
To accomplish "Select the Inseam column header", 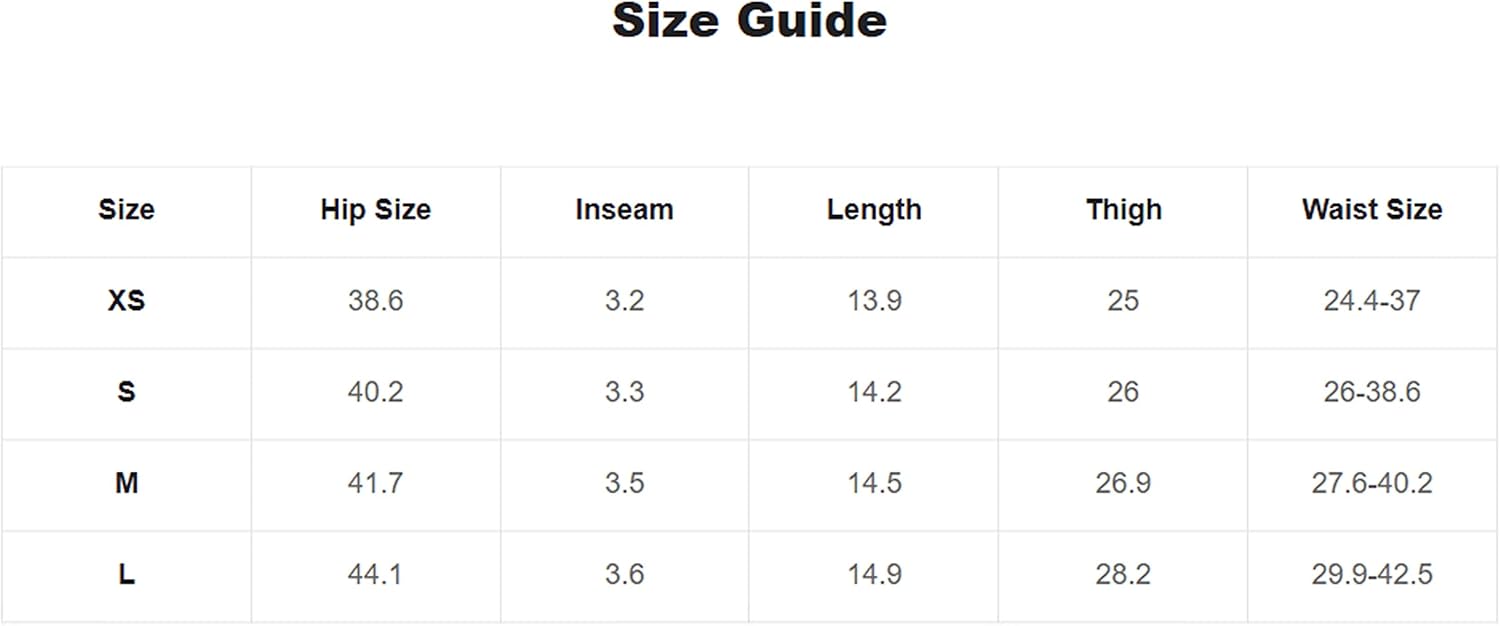I will pyautogui.click(x=624, y=210).
